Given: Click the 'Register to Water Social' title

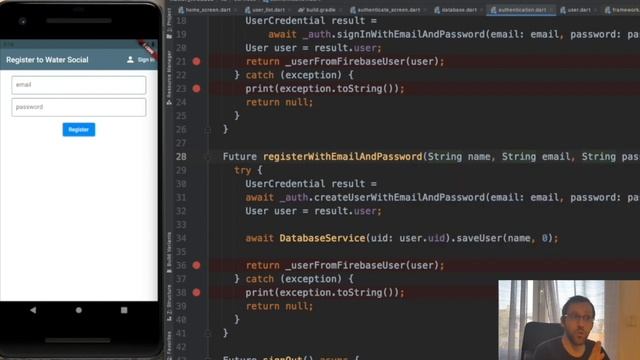Looking at the screenshot, I should (47, 60).
